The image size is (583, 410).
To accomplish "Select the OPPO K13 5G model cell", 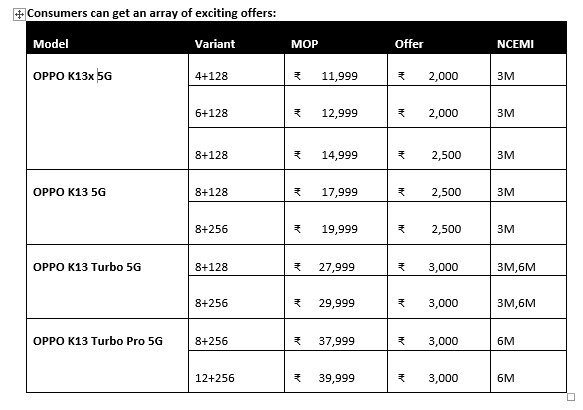I will [x=107, y=207].
